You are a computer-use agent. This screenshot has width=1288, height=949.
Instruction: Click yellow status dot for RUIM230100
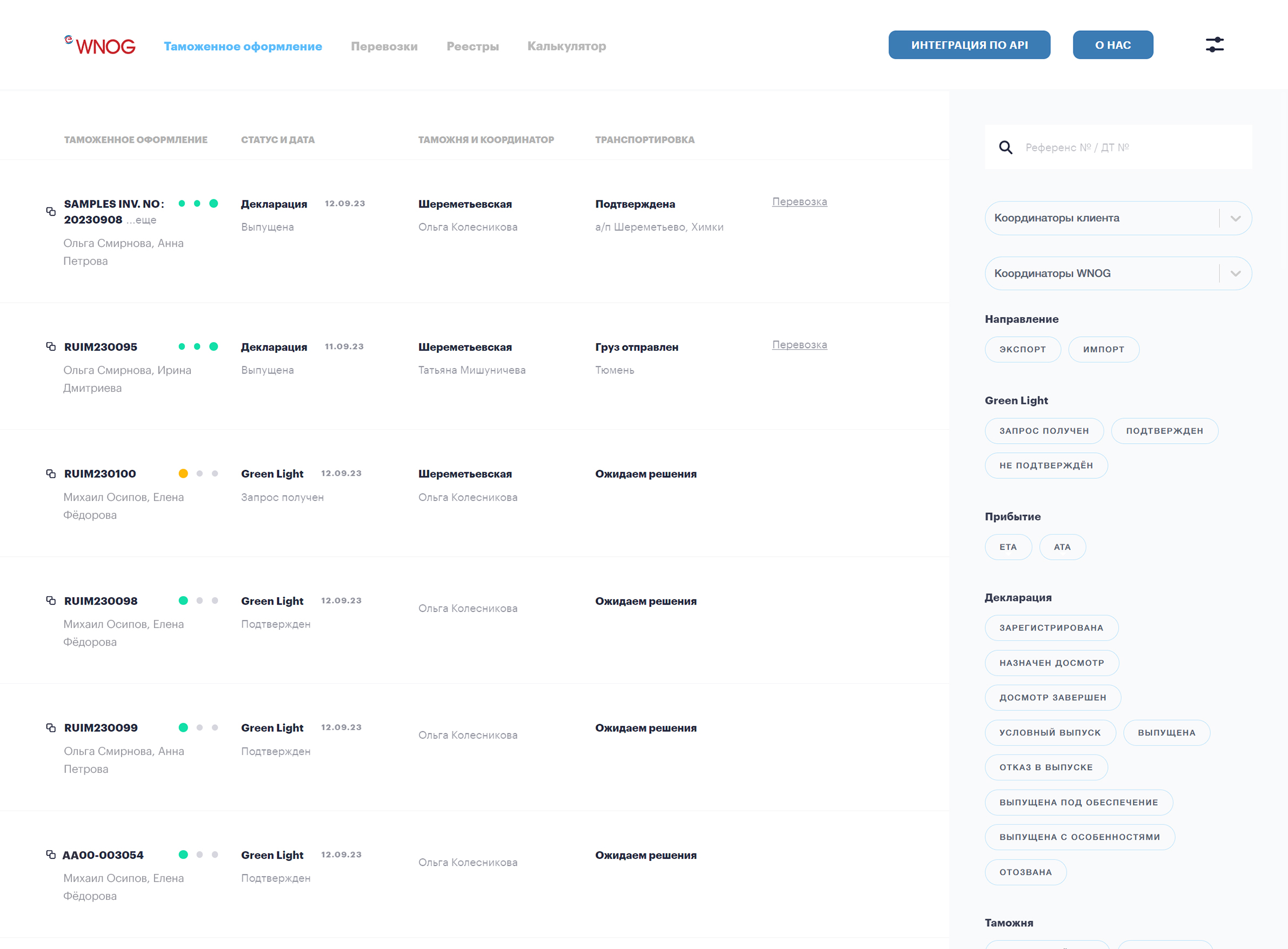[183, 473]
